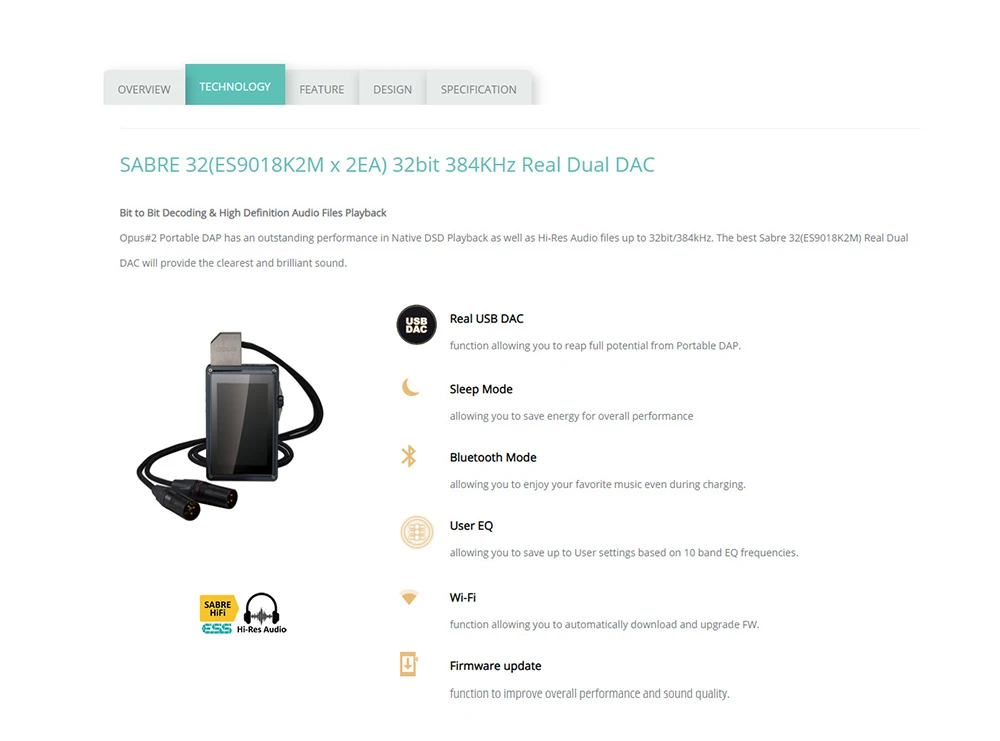Click the Firmware update download icon
Image resolution: width=1000 pixels, height=741 pixels.
(408, 664)
